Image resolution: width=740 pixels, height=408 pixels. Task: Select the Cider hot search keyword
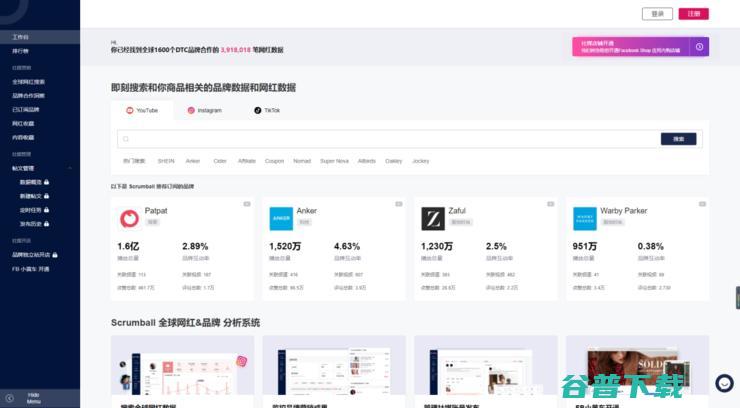pos(220,161)
